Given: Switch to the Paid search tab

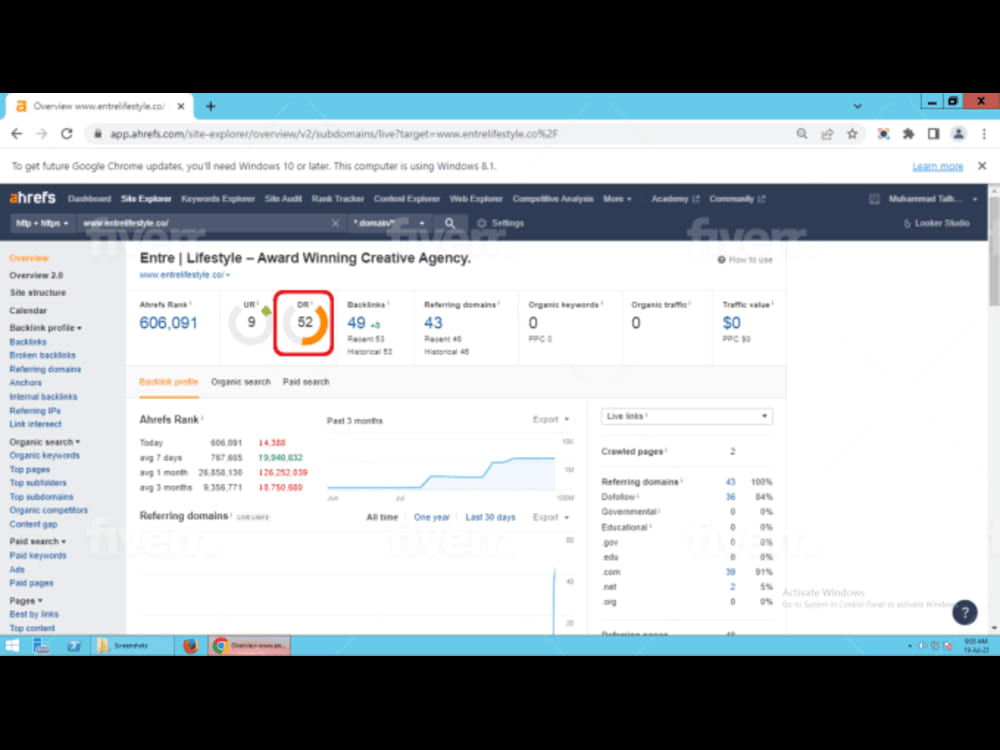Looking at the screenshot, I should [x=306, y=382].
